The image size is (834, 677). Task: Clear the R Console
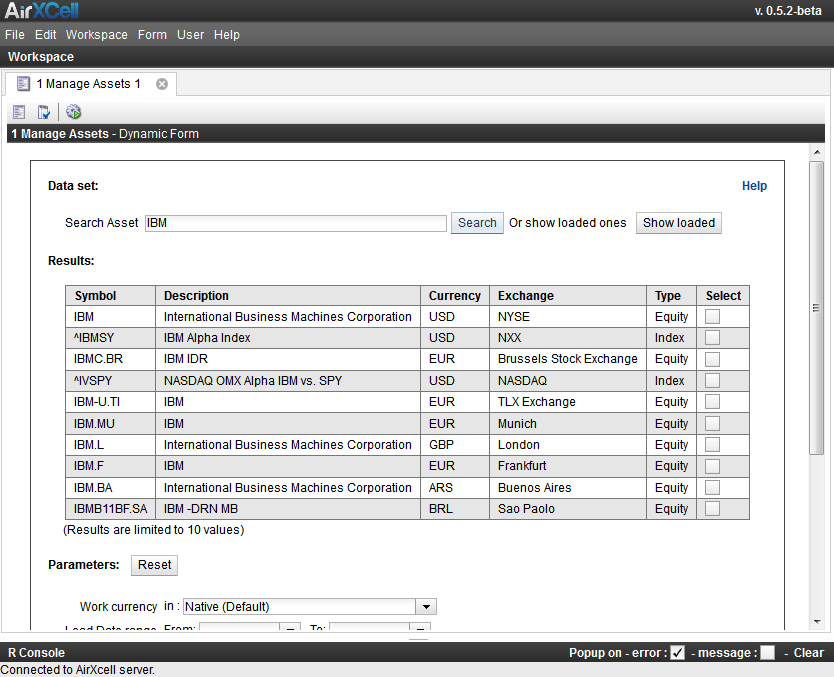tap(808, 653)
